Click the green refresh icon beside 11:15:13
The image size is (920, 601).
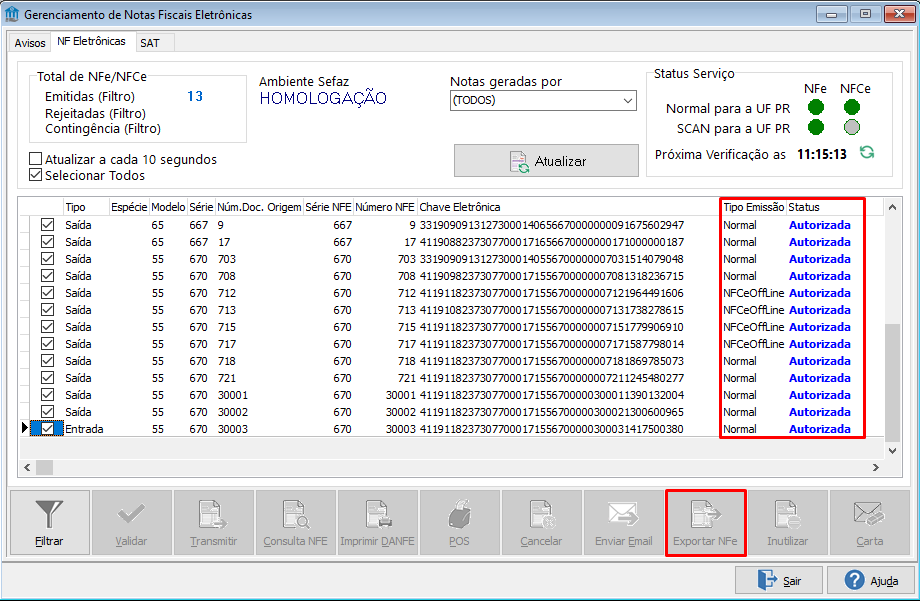pos(867,153)
